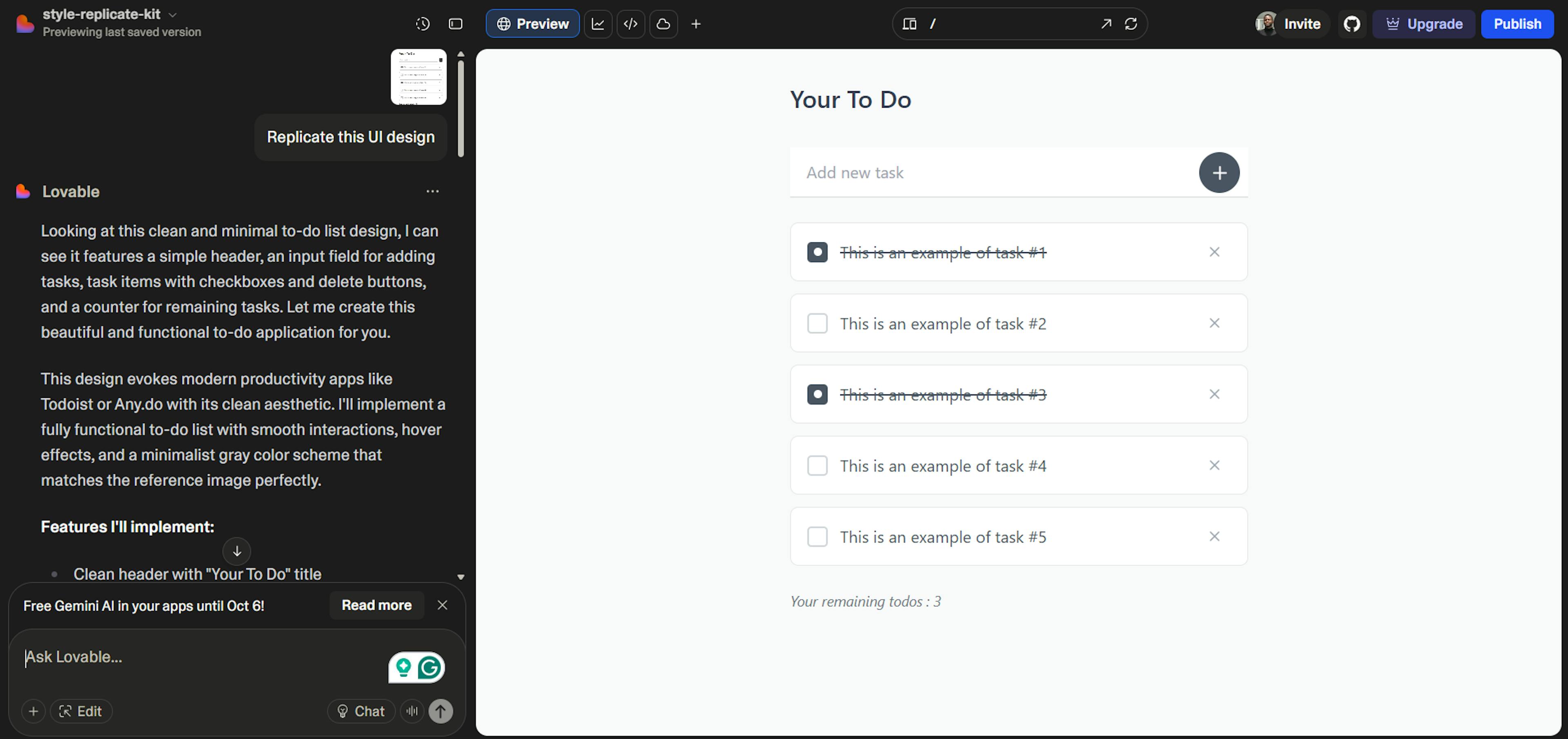Open the cloud tab icon
Image resolution: width=1568 pixels, height=739 pixels.
click(x=663, y=24)
